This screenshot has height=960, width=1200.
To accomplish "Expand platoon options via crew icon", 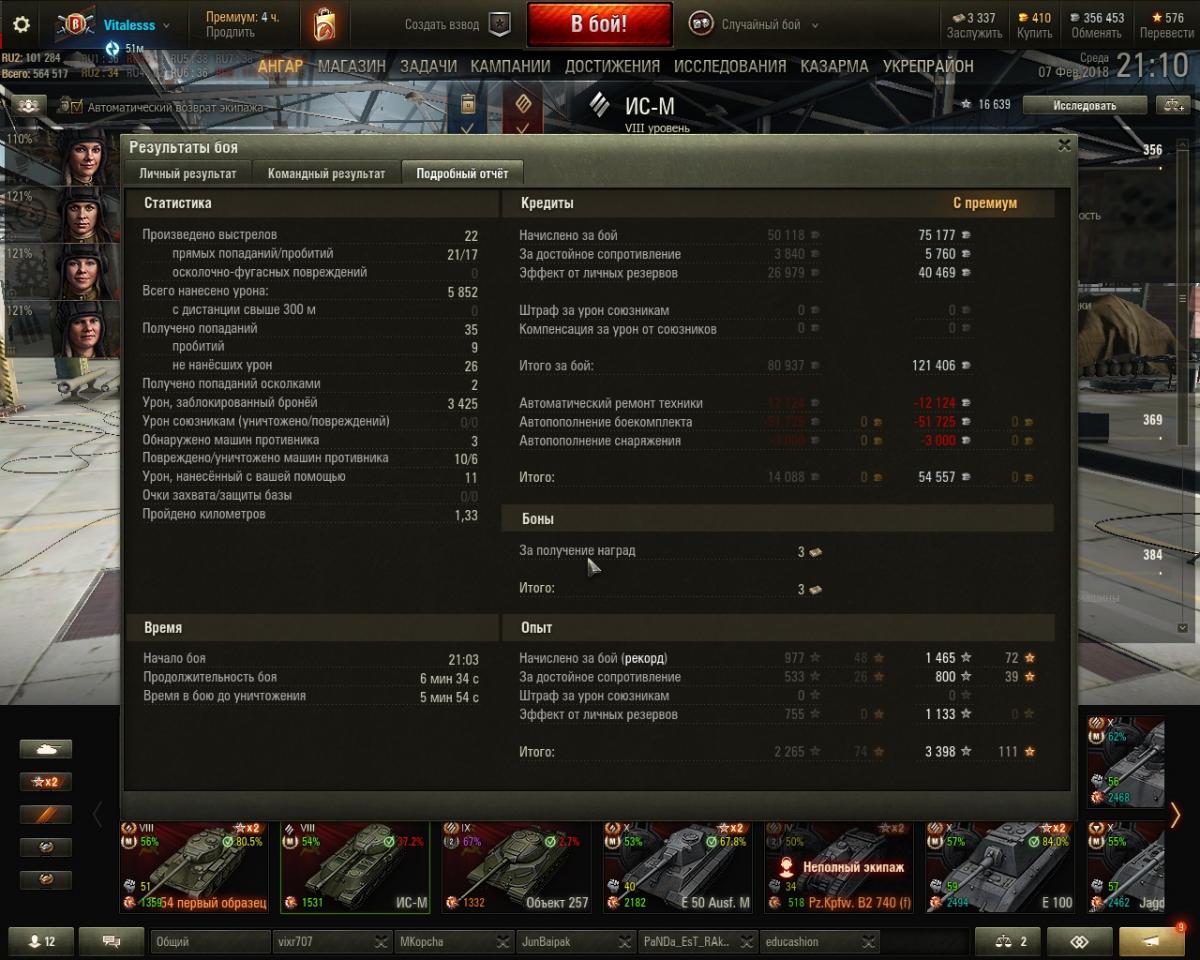I will (29, 105).
